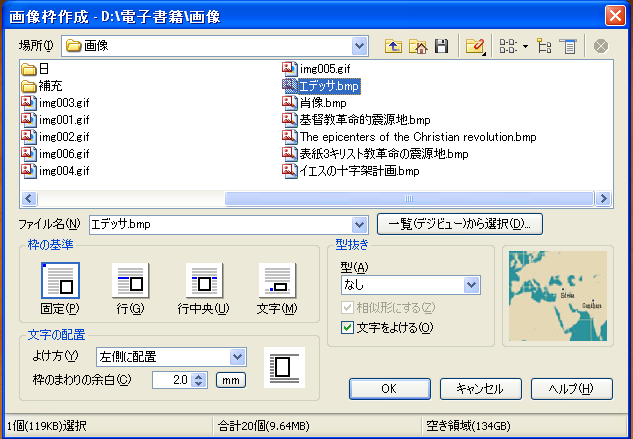Click the details list view icon
This screenshot has height=439, width=633.
pyautogui.click(x=568, y=45)
